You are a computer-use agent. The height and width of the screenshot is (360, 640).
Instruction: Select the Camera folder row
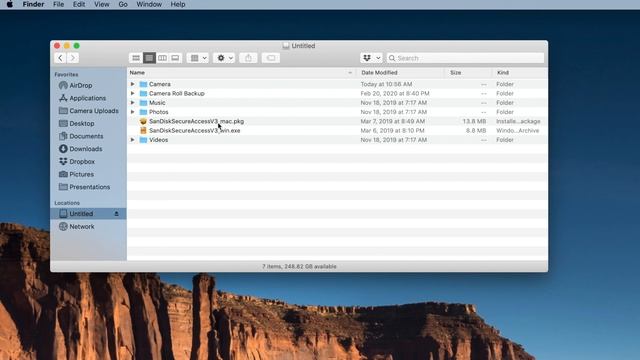pos(337,84)
